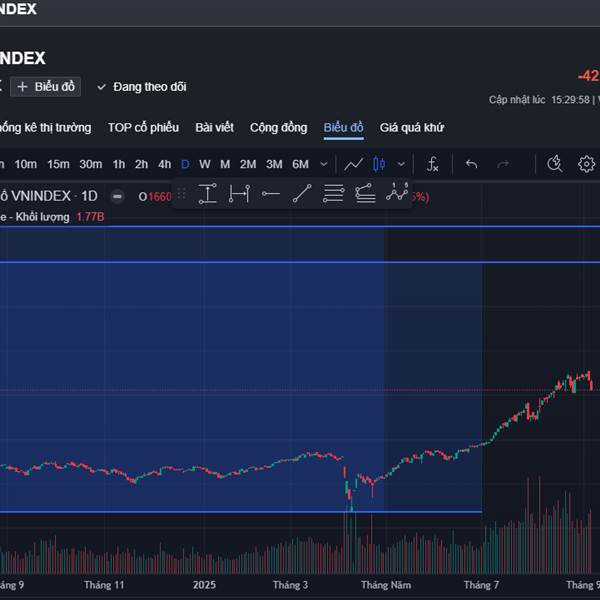Open the Bài viết tab
Screen dimensions: 600x600
tap(214, 128)
